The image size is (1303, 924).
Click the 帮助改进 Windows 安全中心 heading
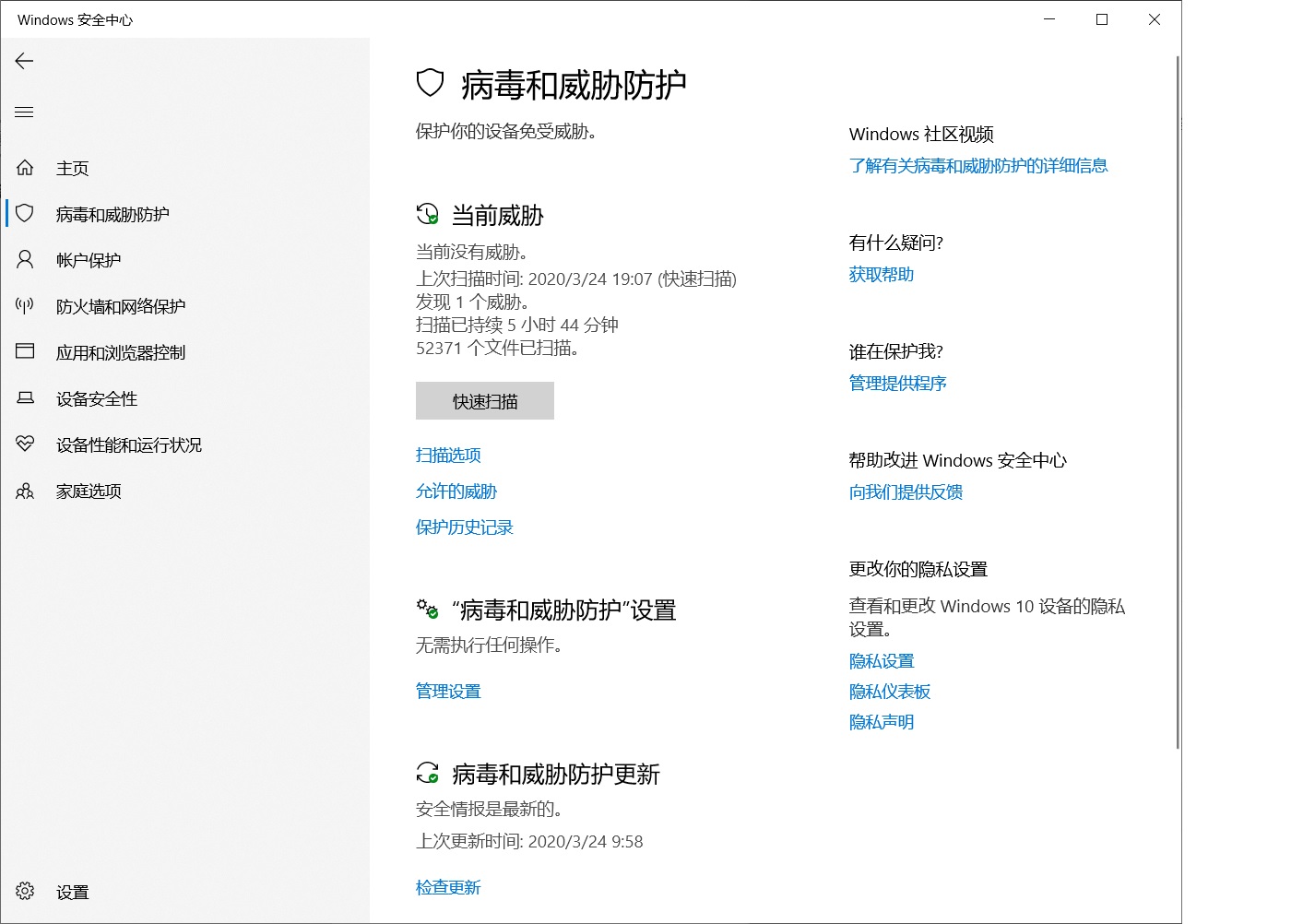pyautogui.click(x=958, y=460)
